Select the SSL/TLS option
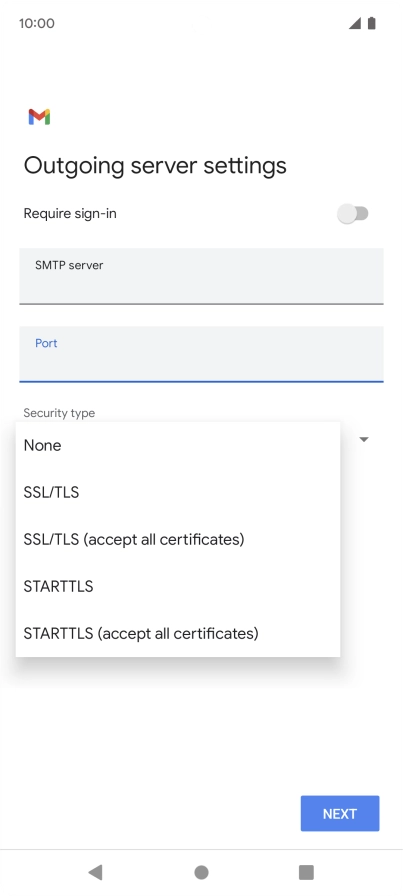This screenshot has width=403, height=896. coord(178,492)
